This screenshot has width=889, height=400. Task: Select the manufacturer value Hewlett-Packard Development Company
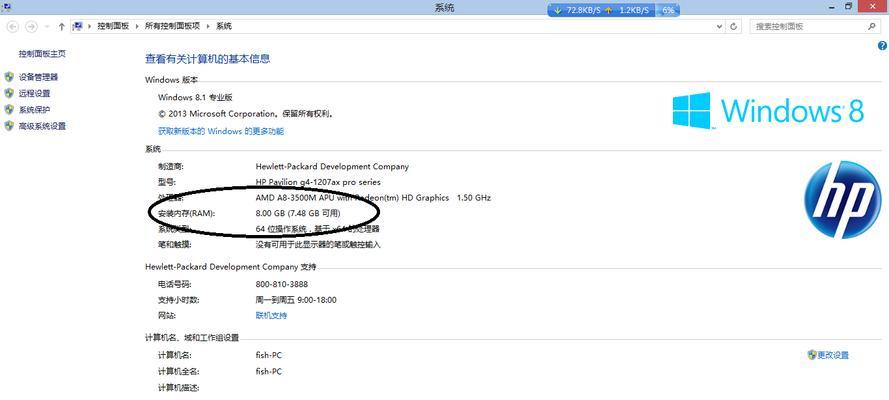pos(332,167)
